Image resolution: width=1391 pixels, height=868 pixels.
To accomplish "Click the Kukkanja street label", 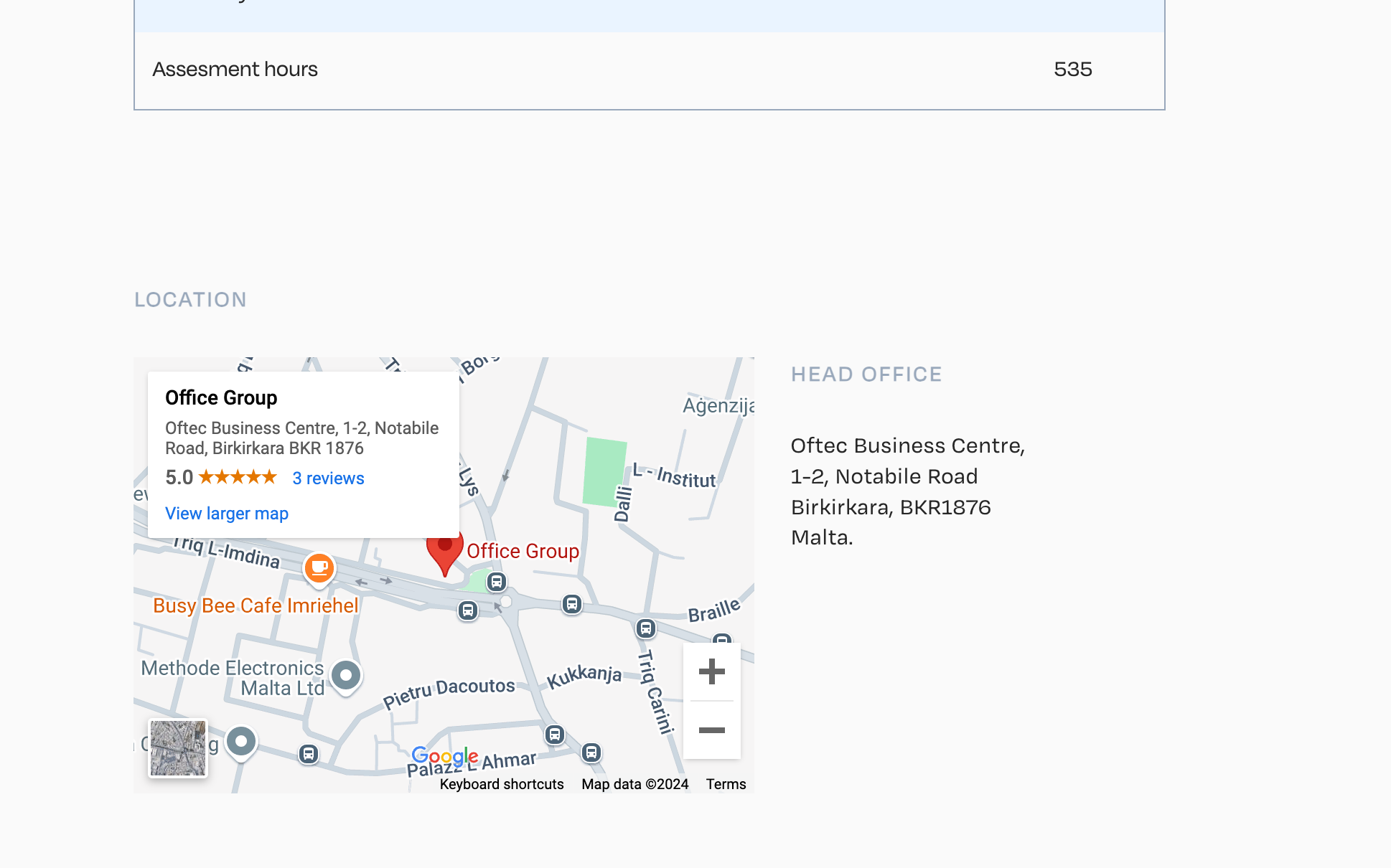I will [x=584, y=676].
